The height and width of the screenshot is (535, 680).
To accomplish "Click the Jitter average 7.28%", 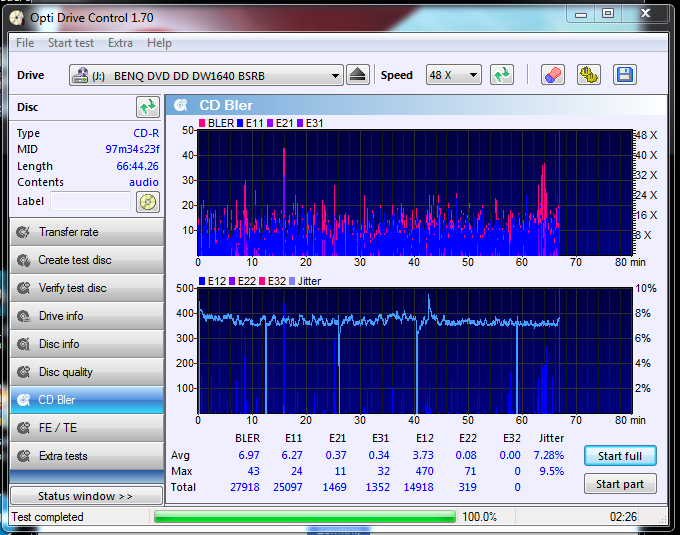I will [x=549, y=455].
